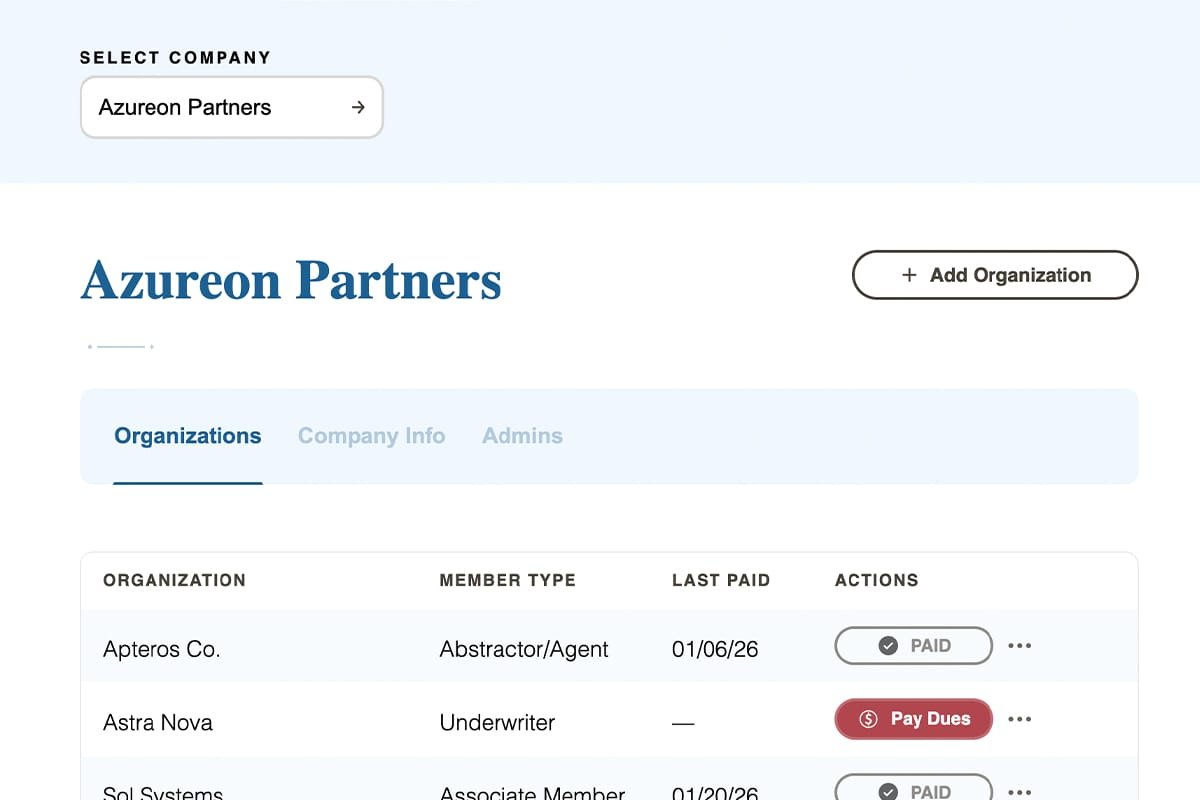Click the Member Type column header
Viewport: 1200px width, 800px height.
tap(507, 580)
